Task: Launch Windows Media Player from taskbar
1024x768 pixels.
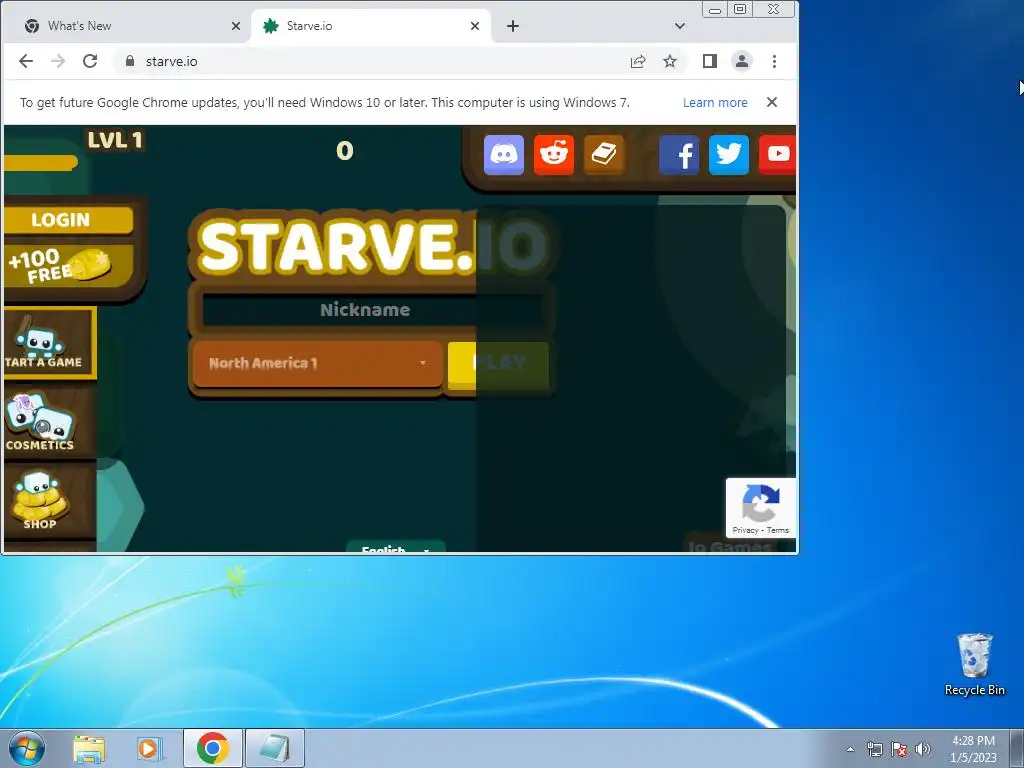Action: point(150,748)
